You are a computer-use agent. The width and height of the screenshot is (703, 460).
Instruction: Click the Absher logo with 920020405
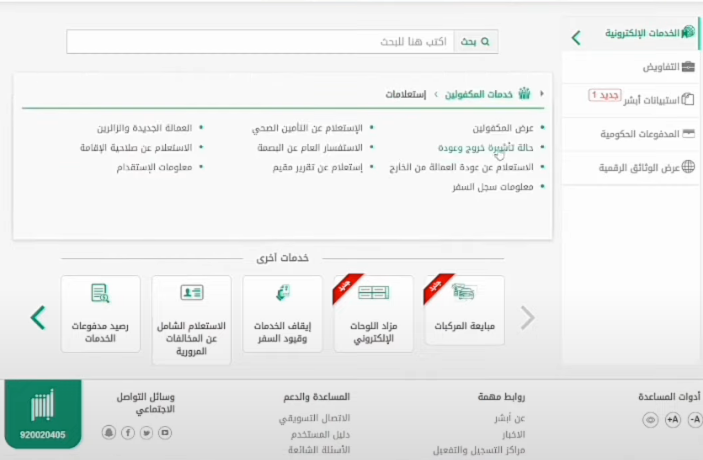click(43, 414)
